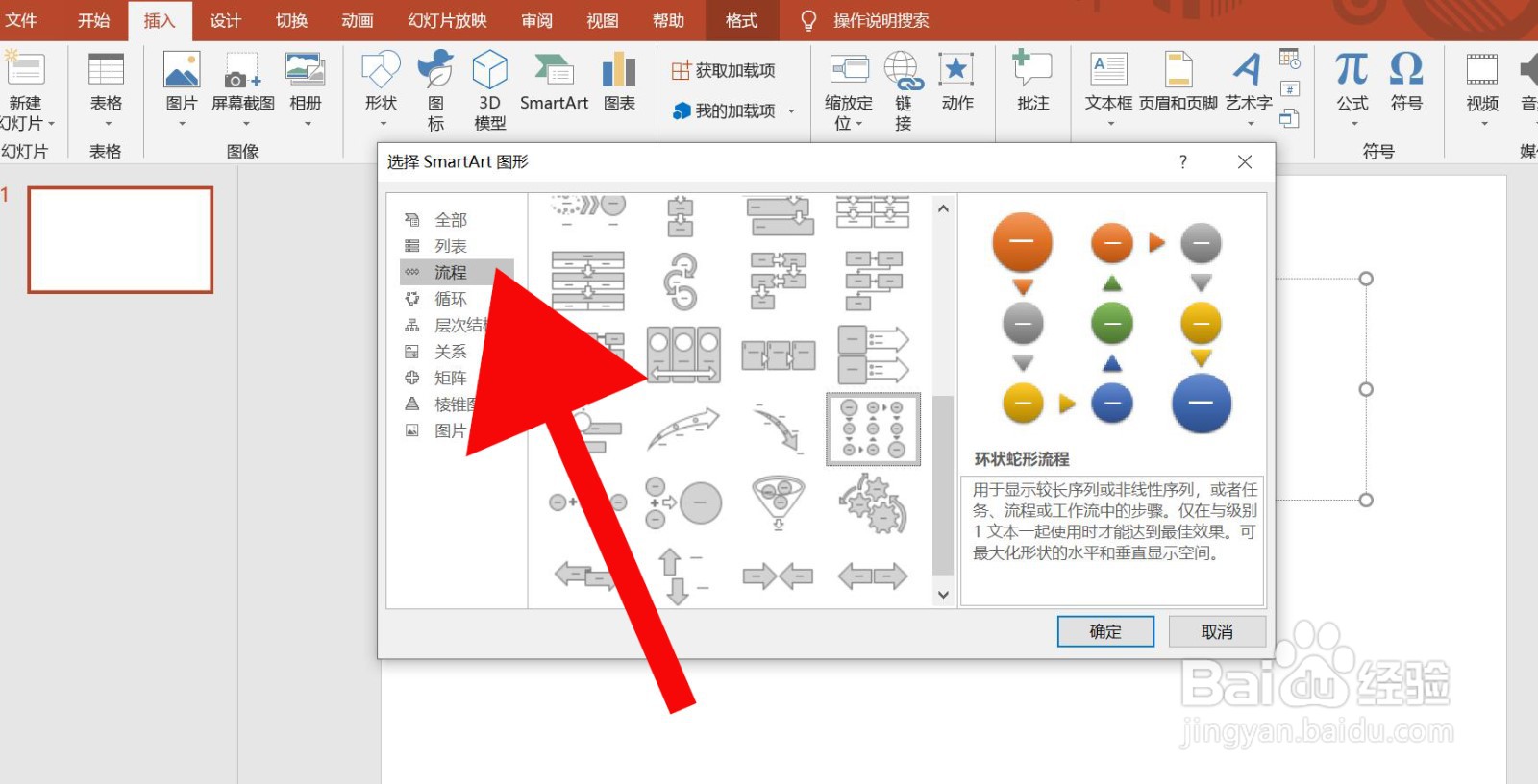Image resolution: width=1538 pixels, height=784 pixels.
Task: Choose the interlocking gears SmartArt layout
Action: tap(873, 502)
